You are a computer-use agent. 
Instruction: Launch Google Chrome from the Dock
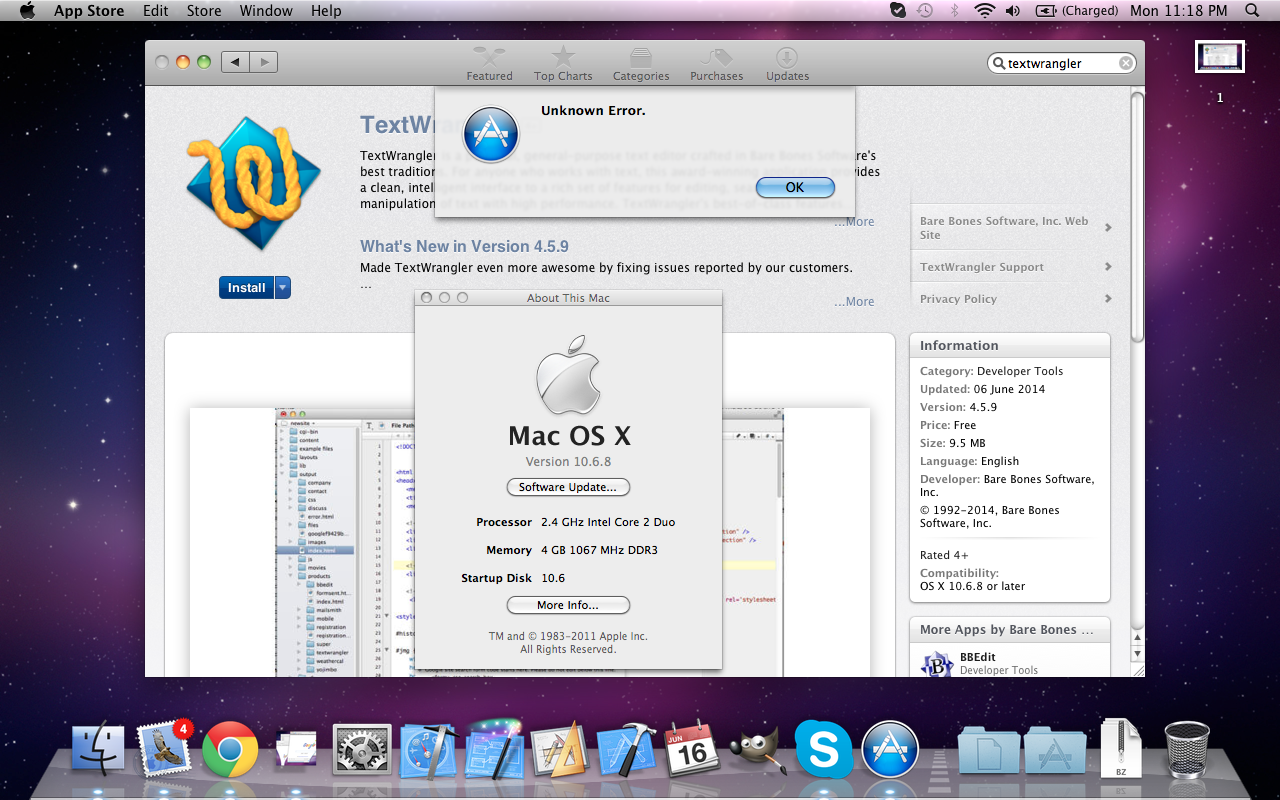tap(230, 746)
